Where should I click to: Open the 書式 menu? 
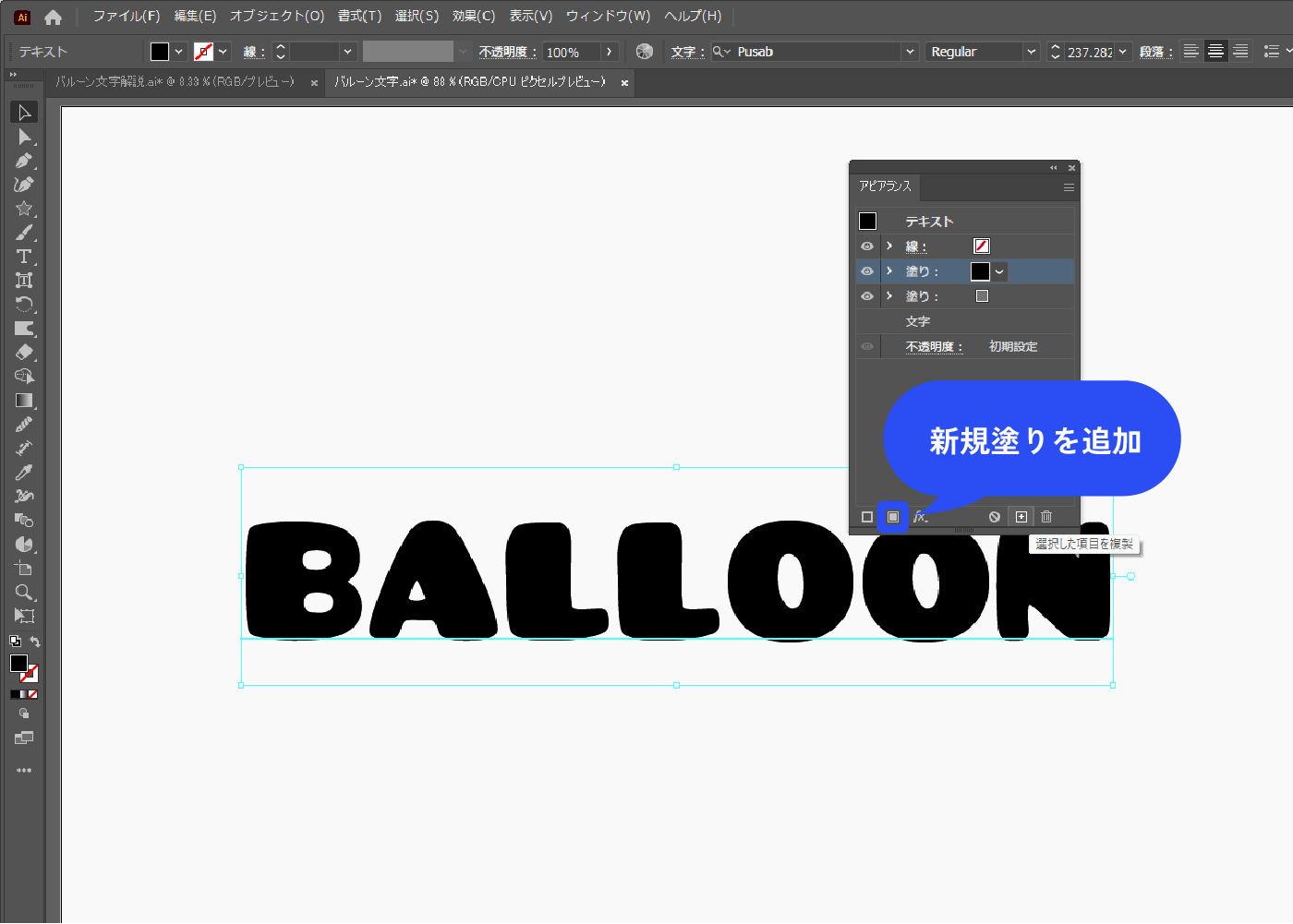[x=359, y=16]
